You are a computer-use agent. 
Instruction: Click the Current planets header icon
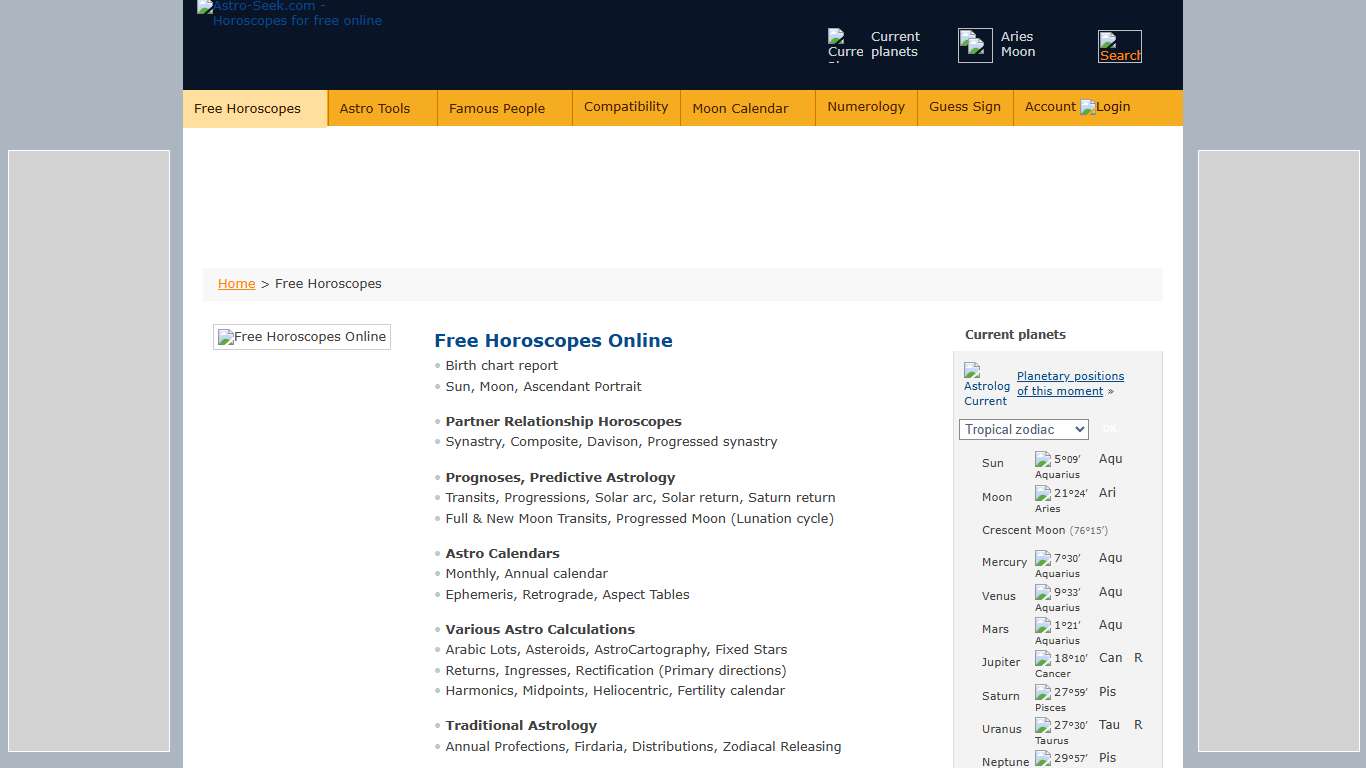coord(844,45)
